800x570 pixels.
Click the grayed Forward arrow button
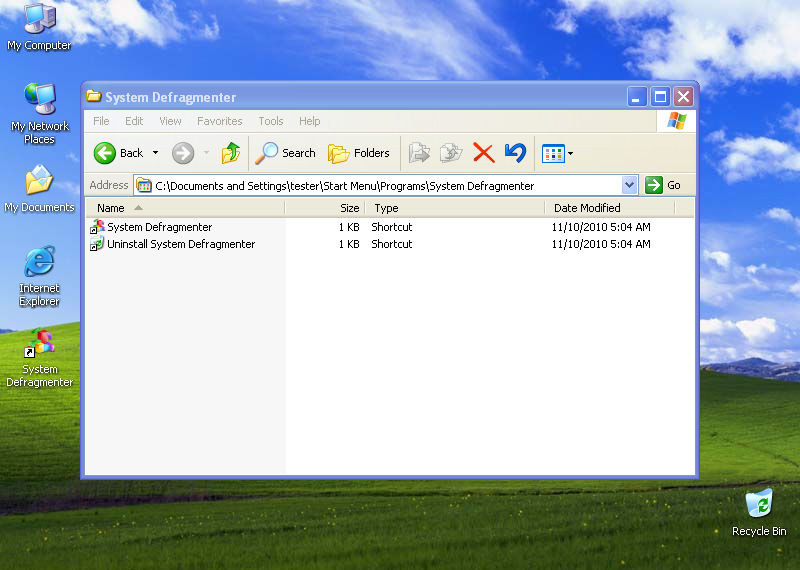[183, 153]
